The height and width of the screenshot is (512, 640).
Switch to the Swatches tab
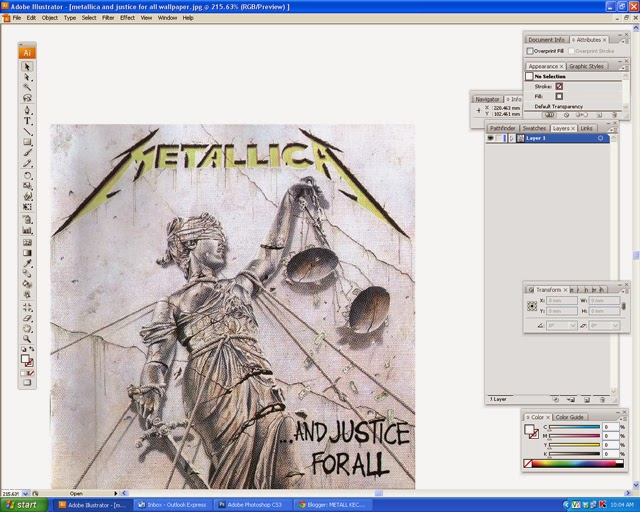(x=534, y=128)
